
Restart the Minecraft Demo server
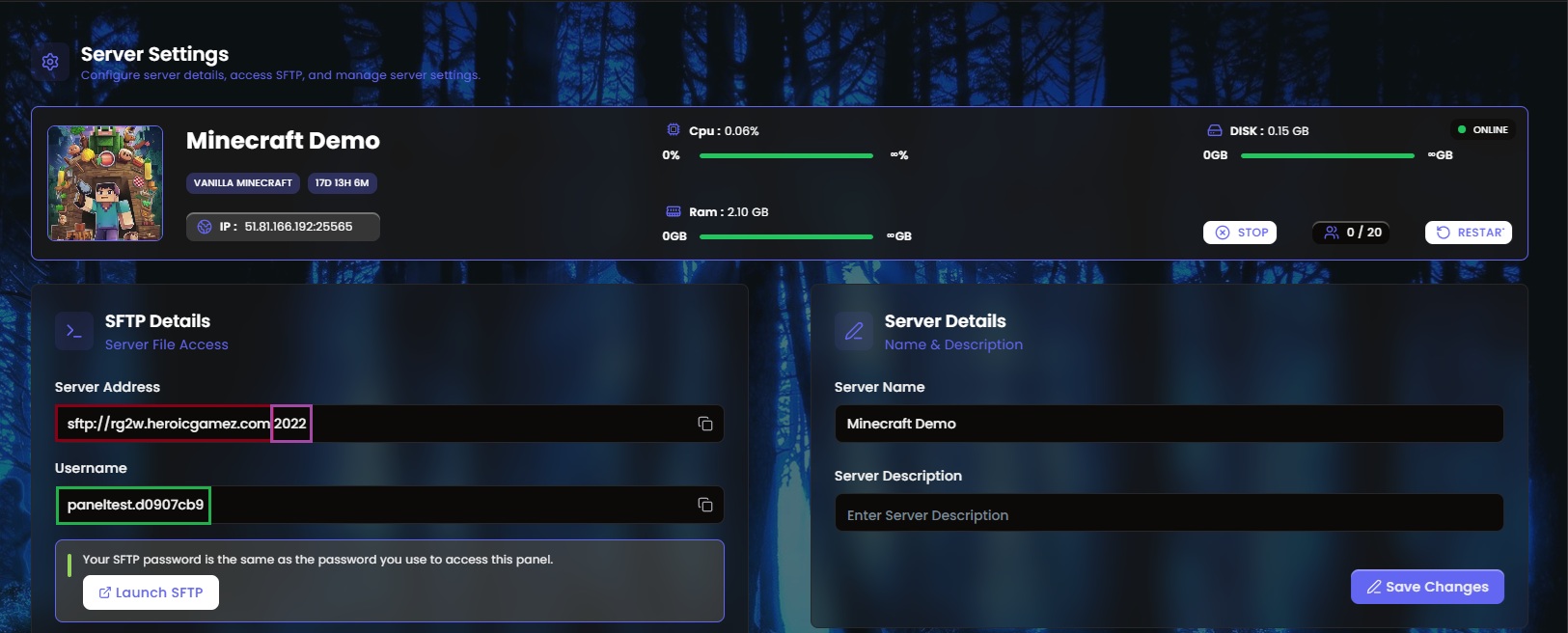click(x=1468, y=233)
